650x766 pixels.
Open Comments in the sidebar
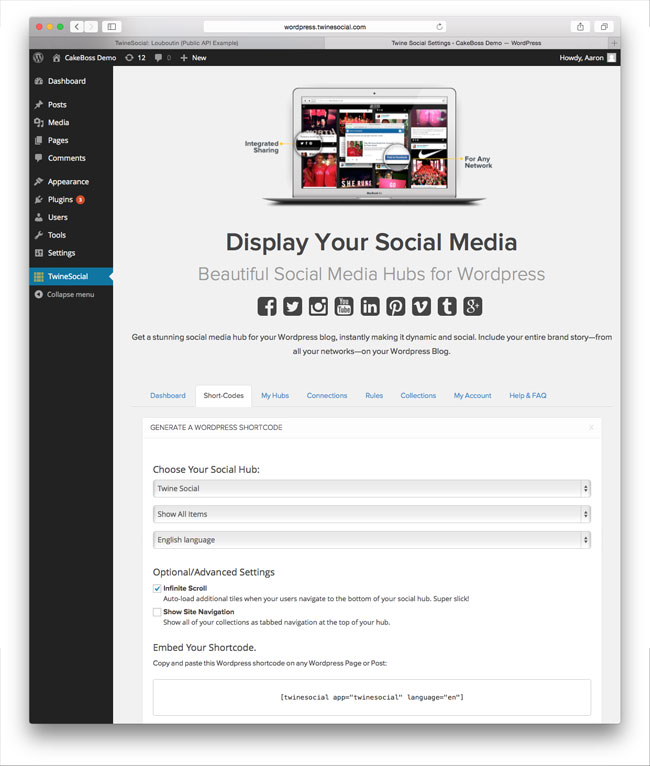click(x=71, y=158)
